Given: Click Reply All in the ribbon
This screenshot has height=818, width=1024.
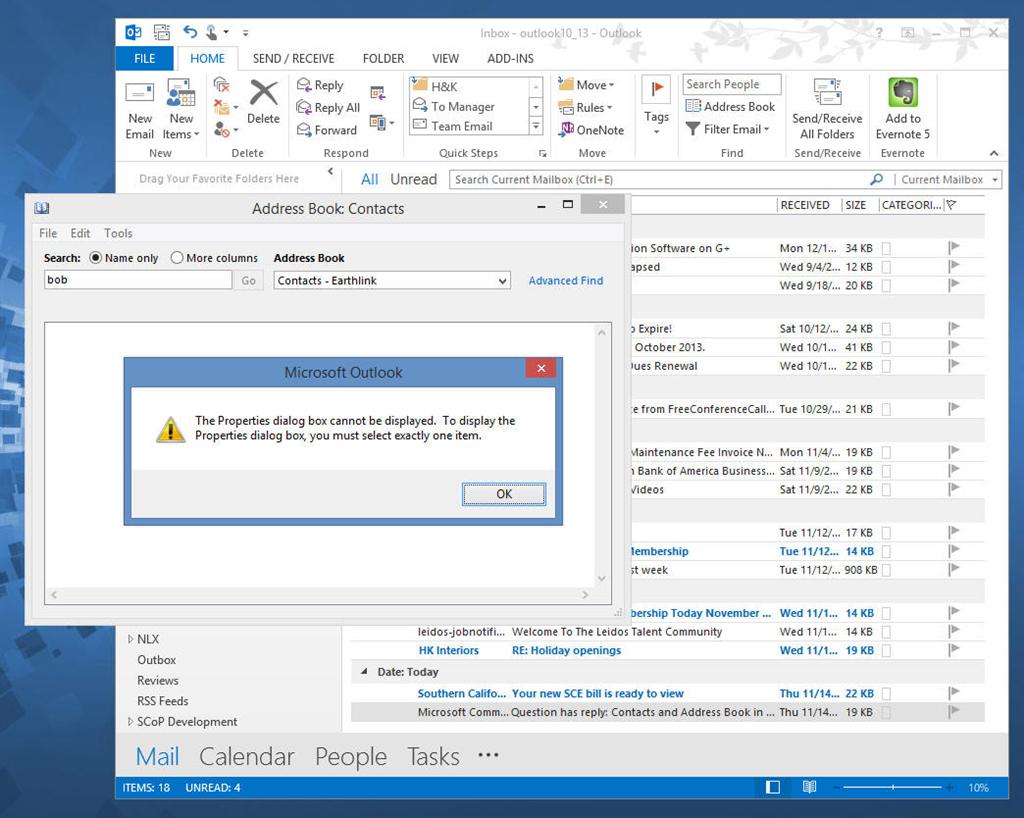Looking at the screenshot, I should point(328,107).
